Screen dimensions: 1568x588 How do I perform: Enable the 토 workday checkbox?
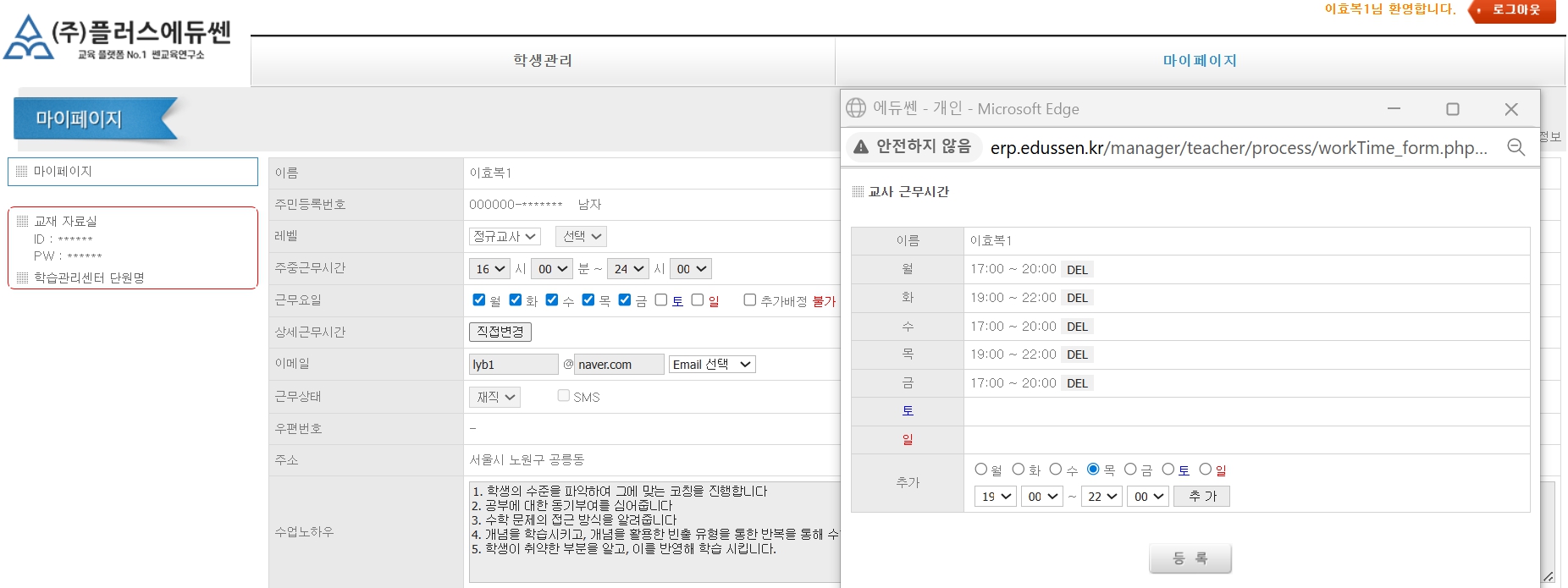pyautogui.click(x=661, y=299)
